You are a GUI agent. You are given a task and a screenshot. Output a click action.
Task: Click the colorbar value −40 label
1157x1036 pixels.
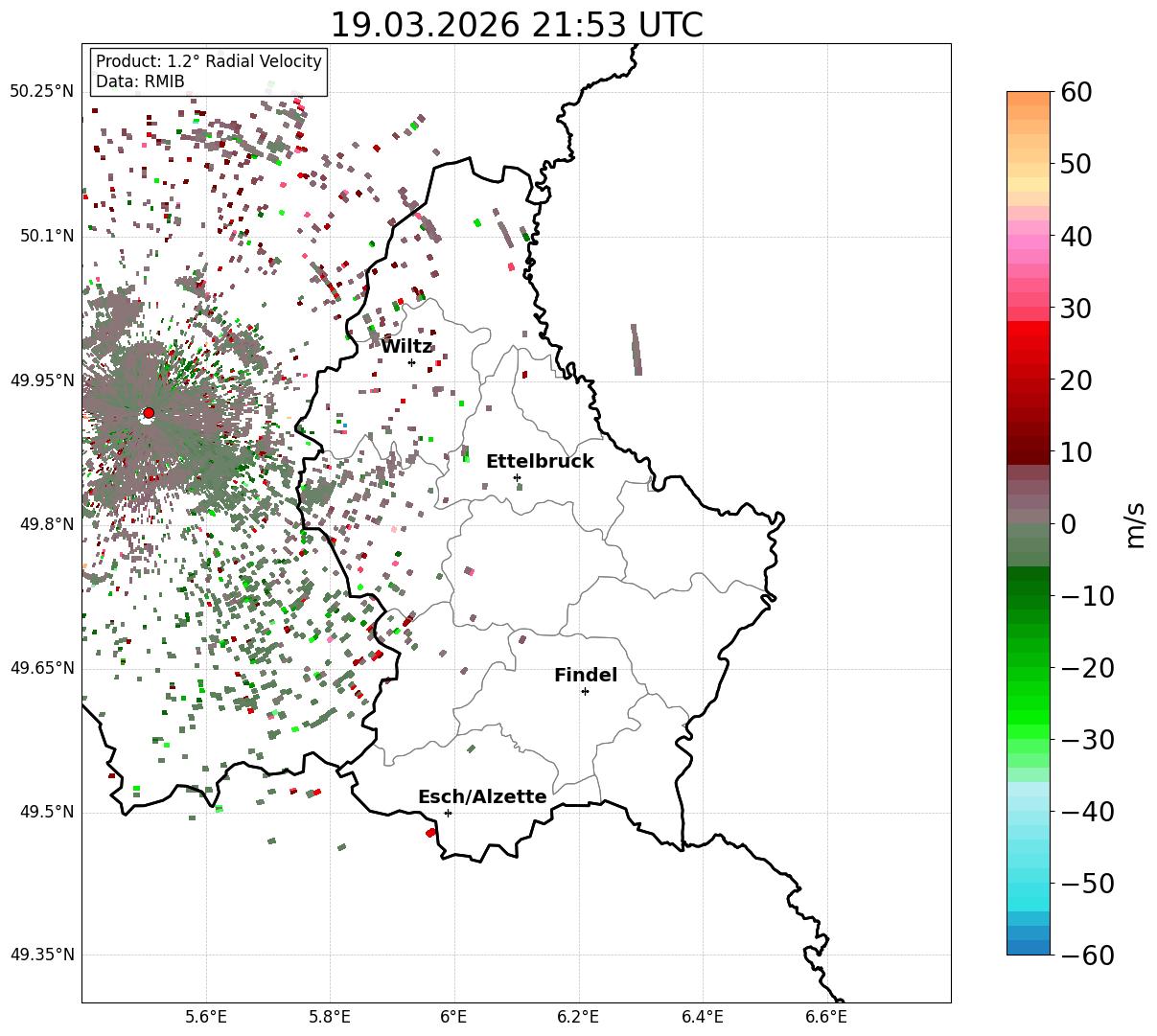click(1087, 812)
